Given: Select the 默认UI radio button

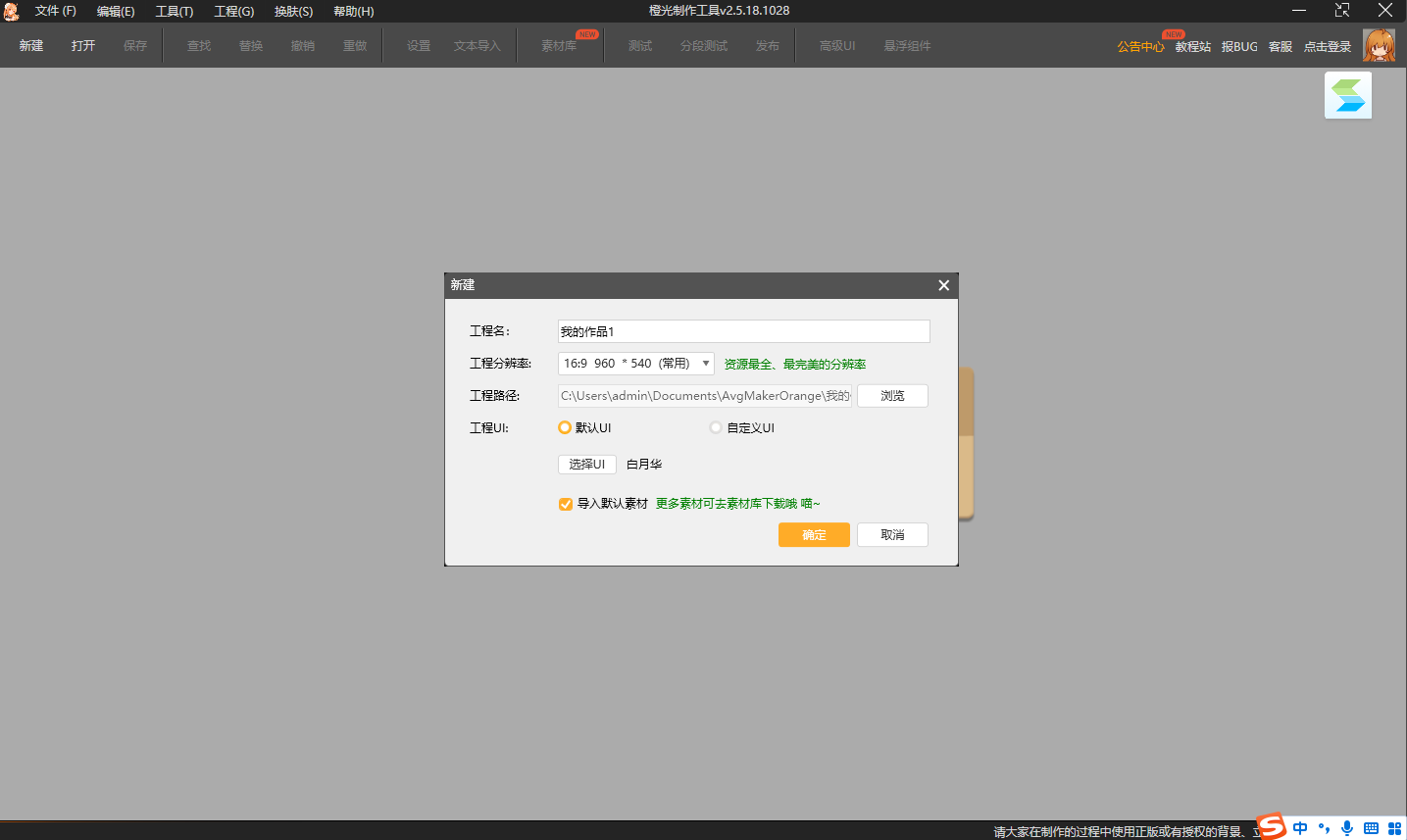Looking at the screenshot, I should tap(565, 427).
